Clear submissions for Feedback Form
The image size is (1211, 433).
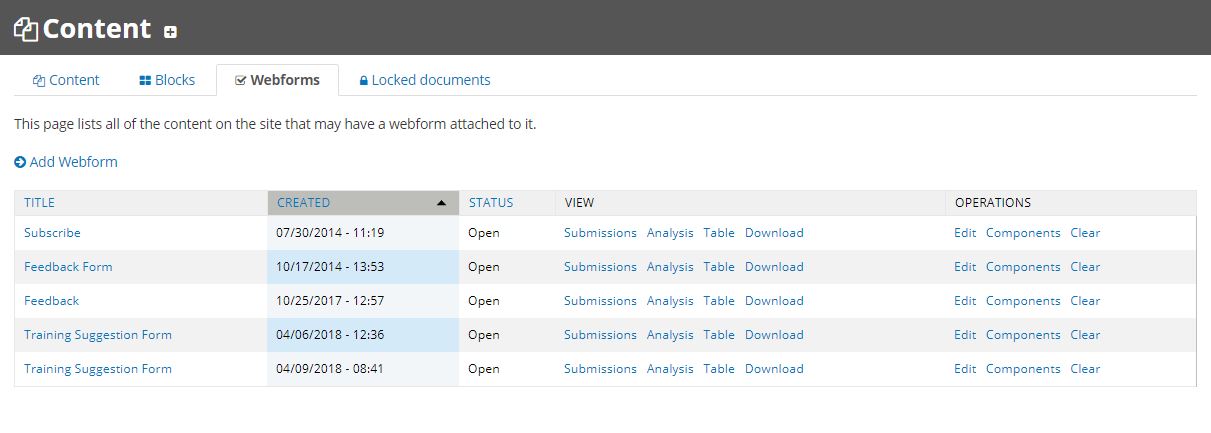(x=1085, y=267)
